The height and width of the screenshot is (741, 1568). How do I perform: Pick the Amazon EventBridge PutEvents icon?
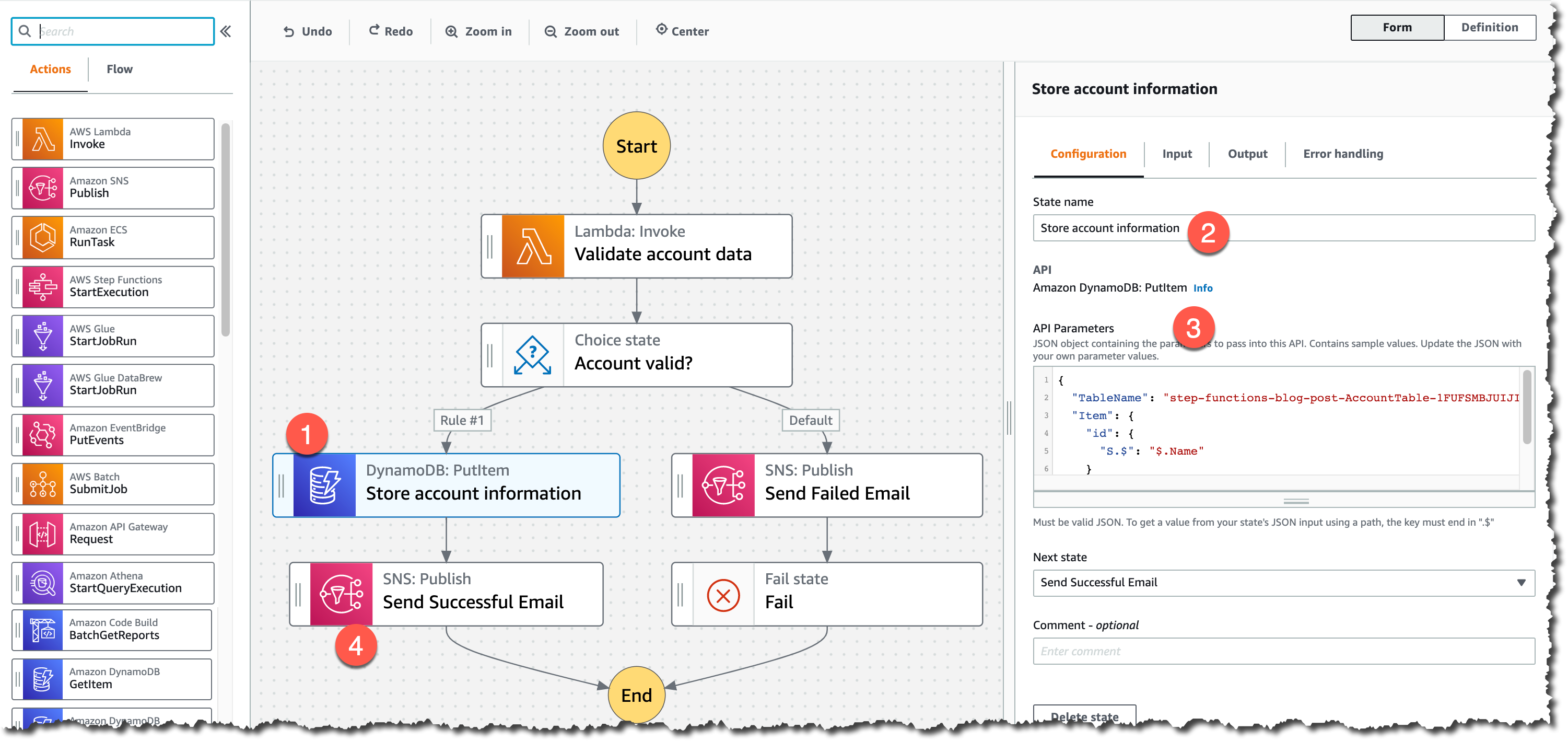[x=43, y=435]
